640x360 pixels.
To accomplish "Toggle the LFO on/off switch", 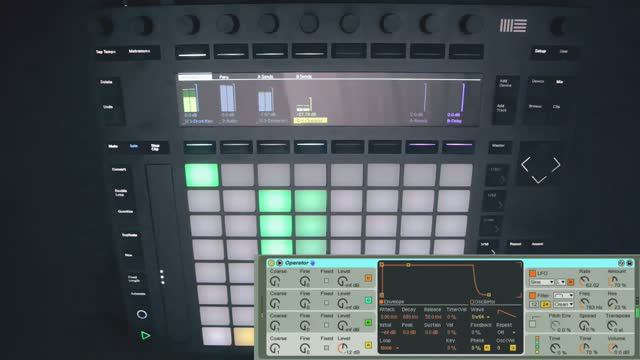I will pos(532,273).
